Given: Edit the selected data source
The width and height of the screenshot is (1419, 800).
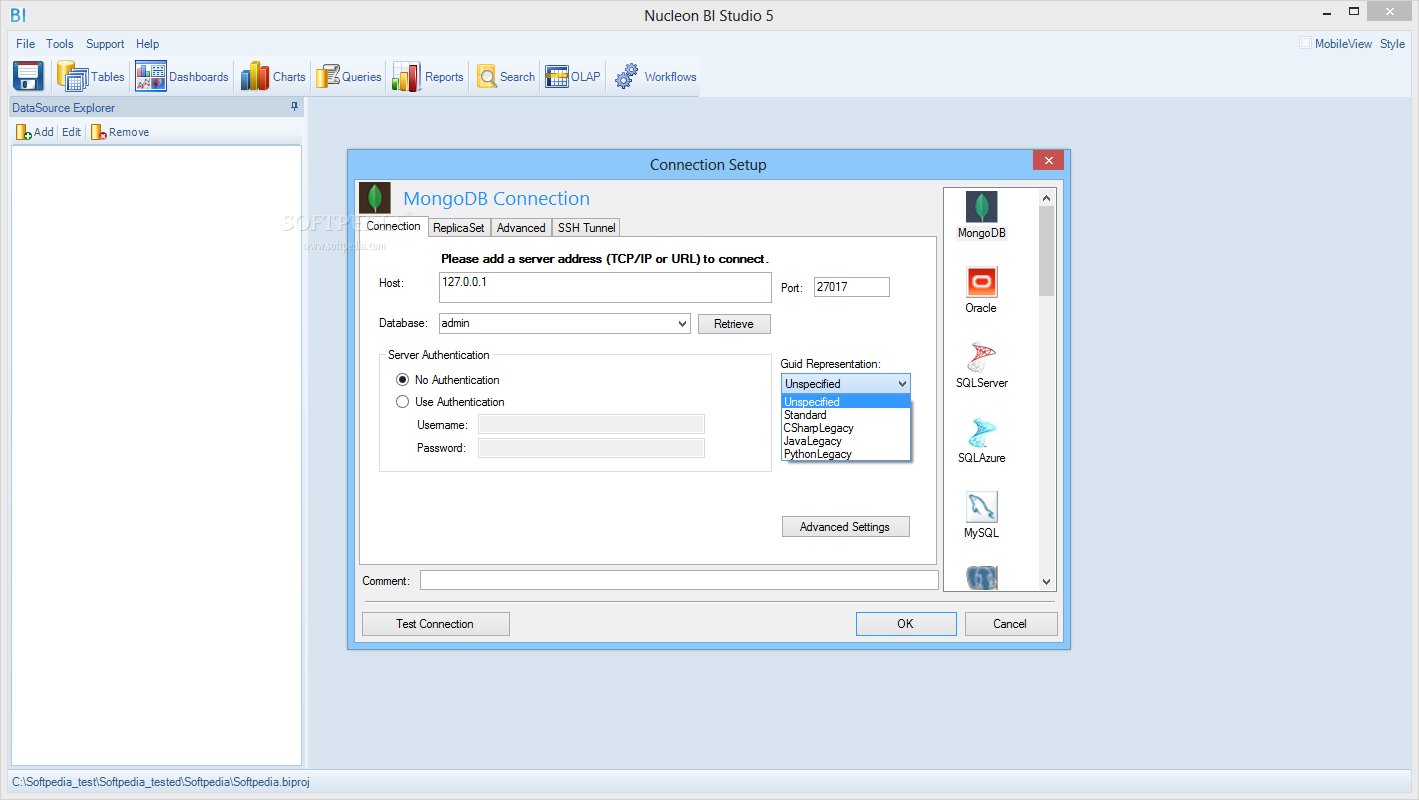Looking at the screenshot, I should pyautogui.click(x=71, y=132).
